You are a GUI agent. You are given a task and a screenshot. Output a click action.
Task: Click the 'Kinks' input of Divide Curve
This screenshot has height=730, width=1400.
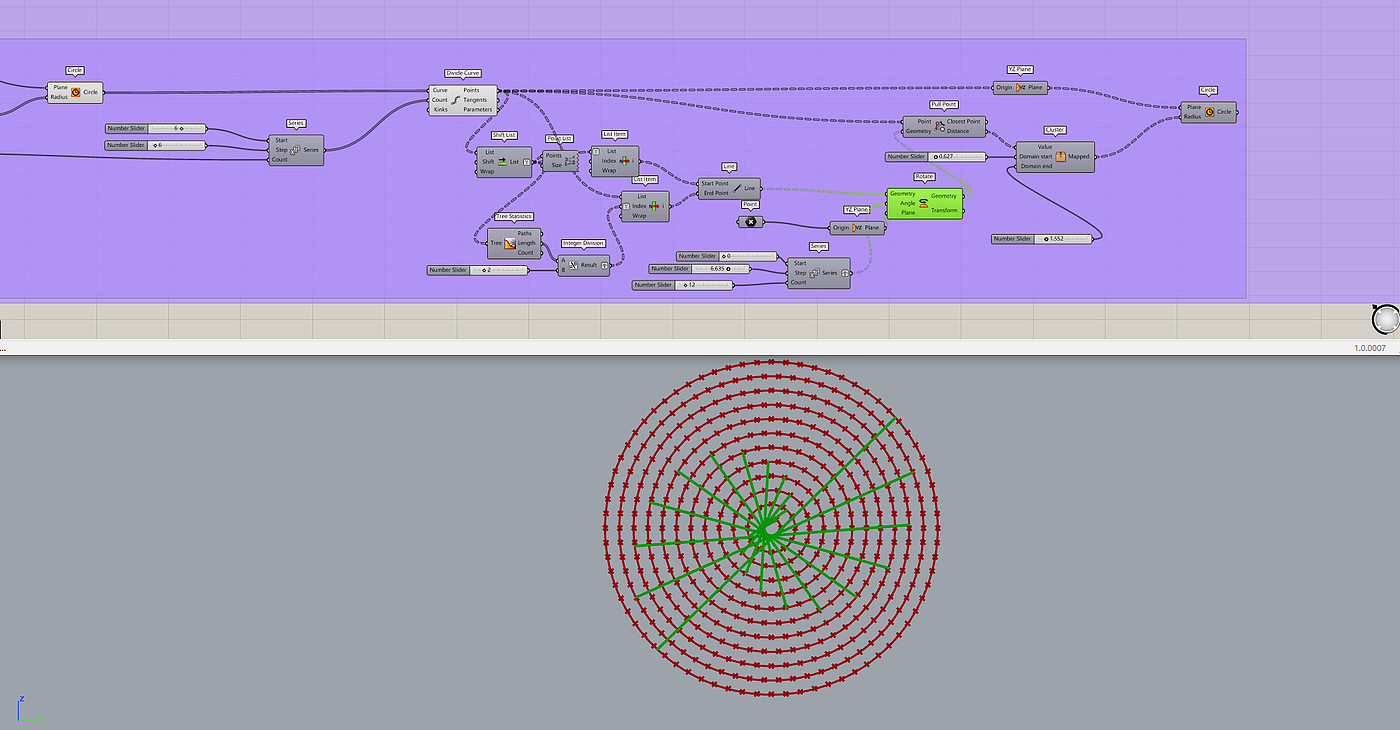[x=440, y=109]
